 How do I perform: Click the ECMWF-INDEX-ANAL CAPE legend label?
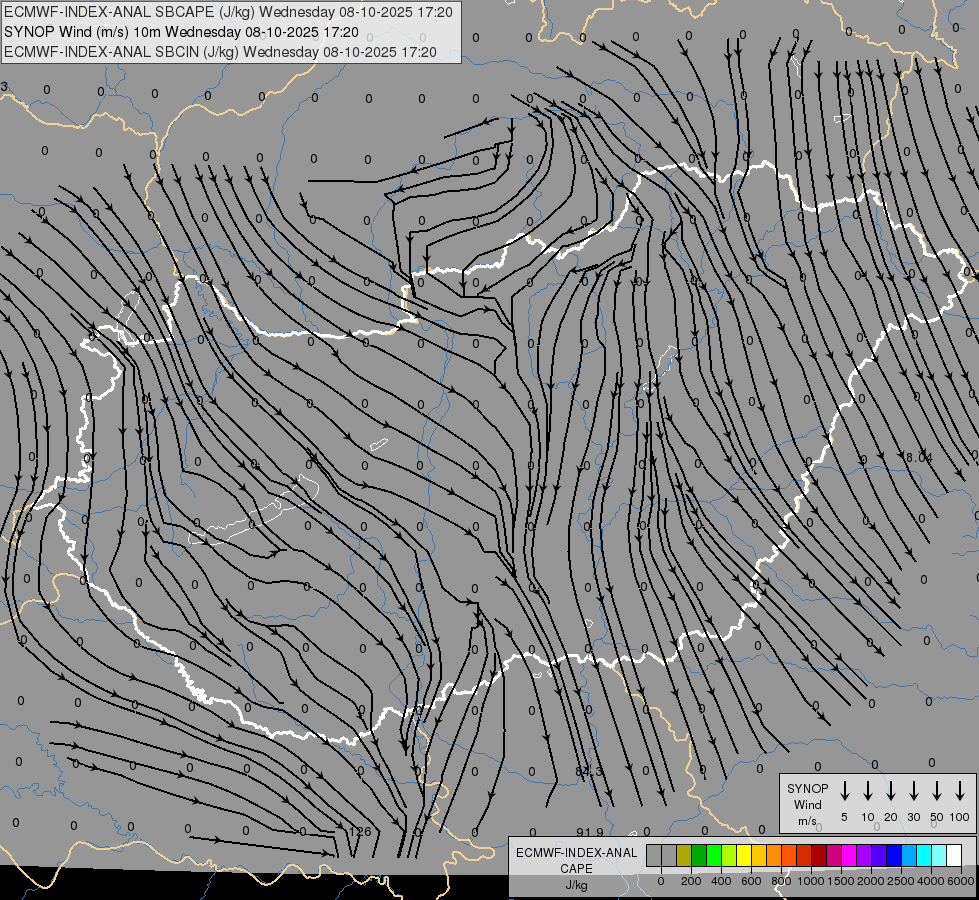click(576, 860)
